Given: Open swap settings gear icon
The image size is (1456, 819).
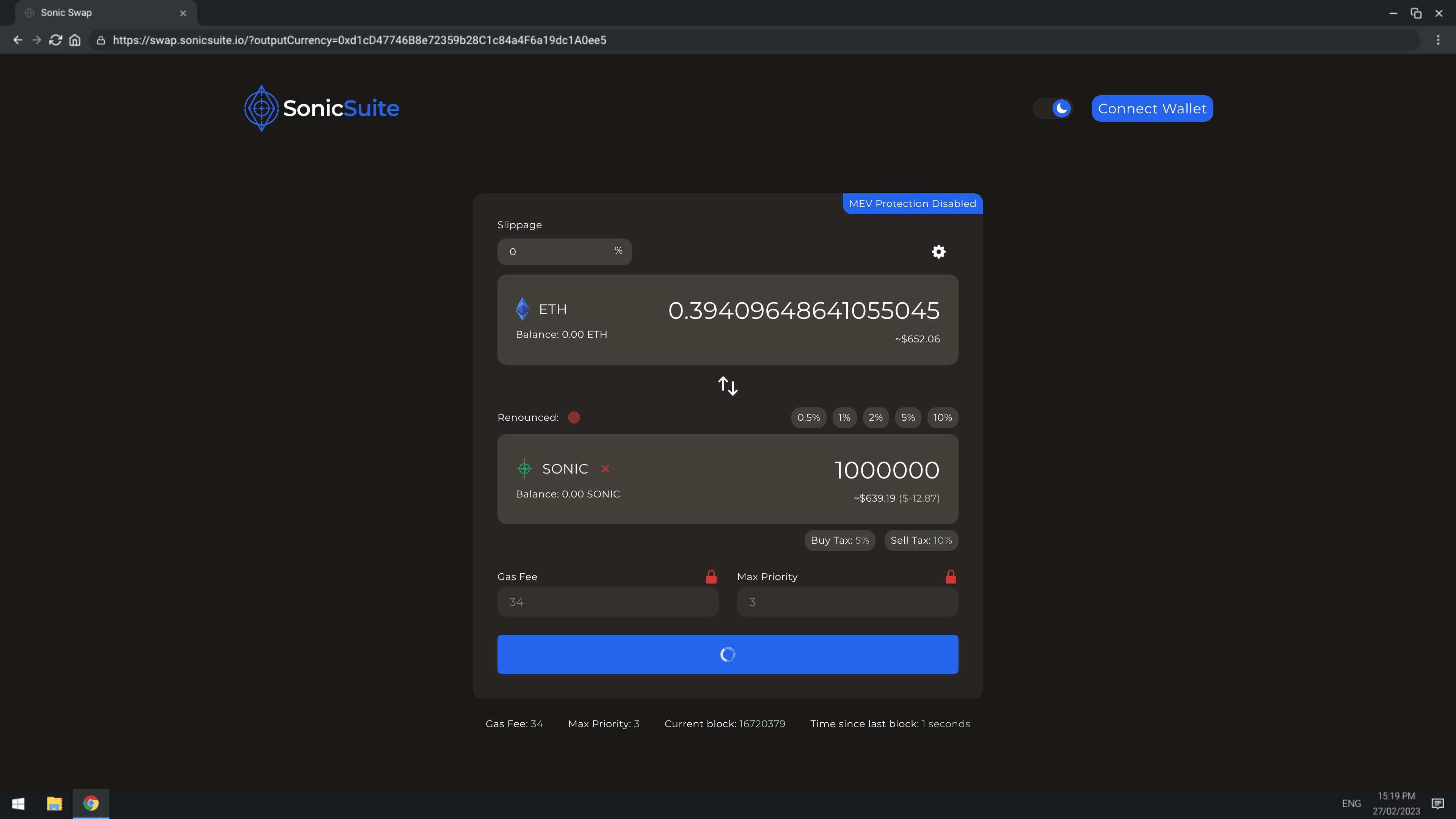Looking at the screenshot, I should click(x=938, y=251).
